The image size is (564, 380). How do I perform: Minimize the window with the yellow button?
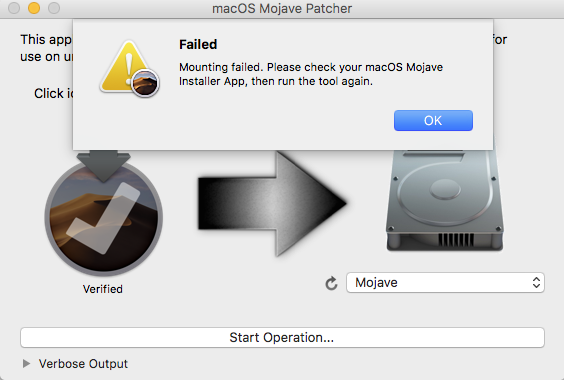34,8
